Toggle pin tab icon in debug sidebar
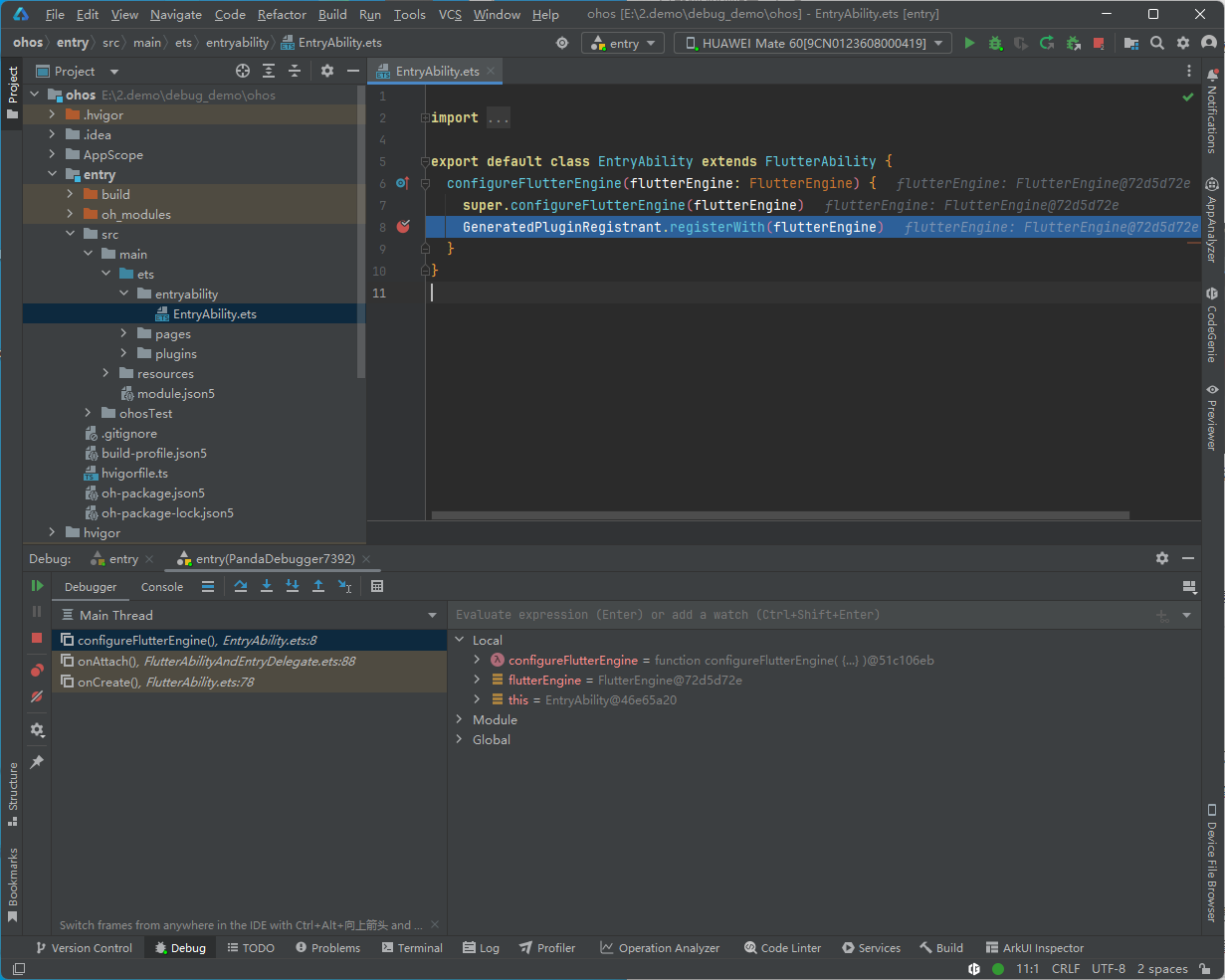This screenshot has width=1225, height=980. coord(37,762)
